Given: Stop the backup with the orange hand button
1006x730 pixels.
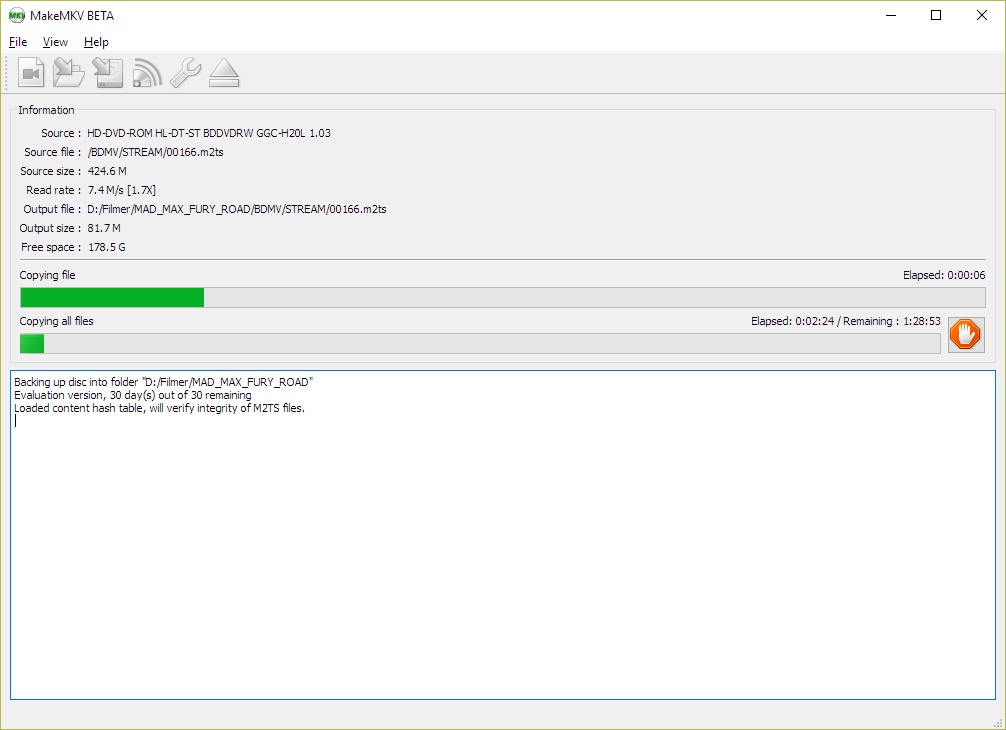Looking at the screenshot, I should 966,335.
